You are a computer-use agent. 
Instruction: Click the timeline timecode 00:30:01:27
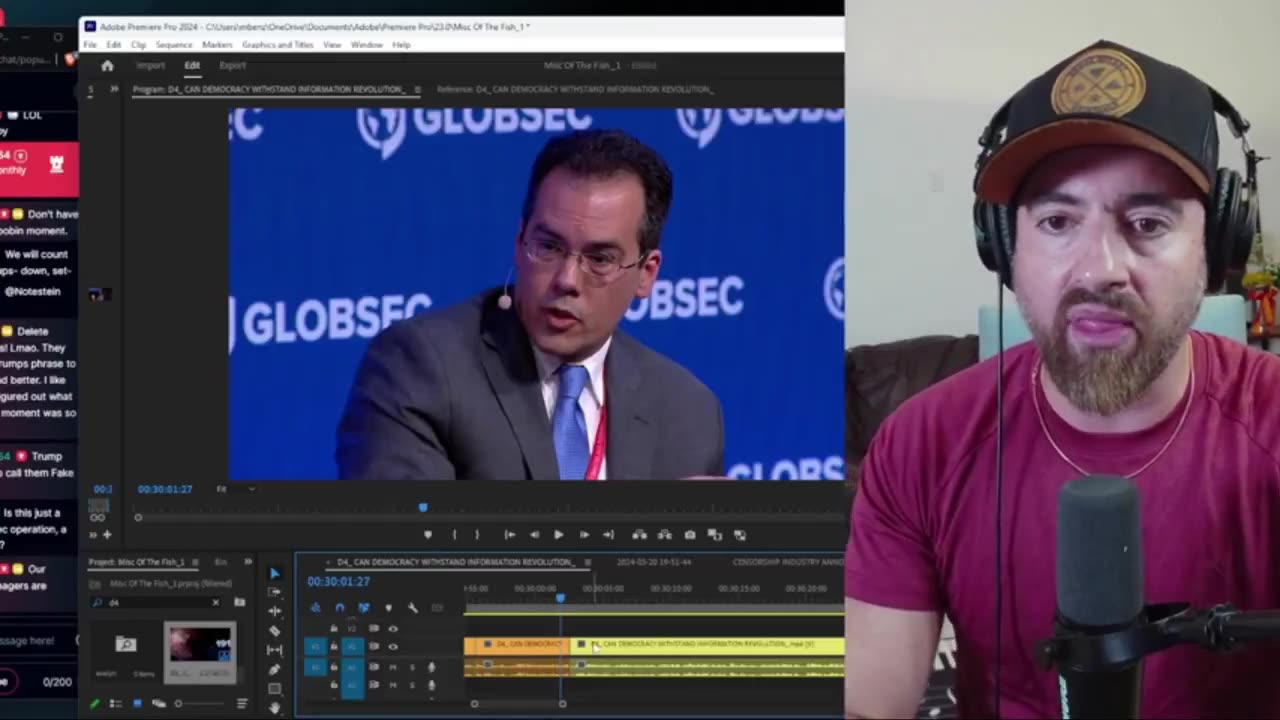(x=339, y=581)
